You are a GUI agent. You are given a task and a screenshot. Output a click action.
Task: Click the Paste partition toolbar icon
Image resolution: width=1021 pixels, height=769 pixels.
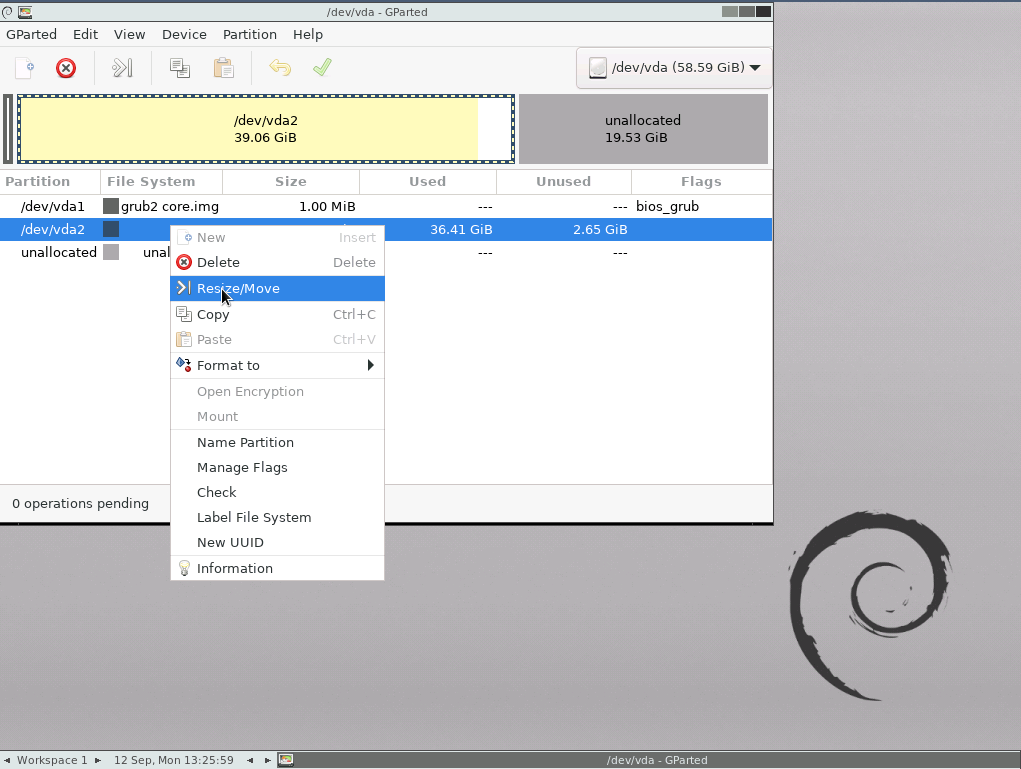[223, 68]
